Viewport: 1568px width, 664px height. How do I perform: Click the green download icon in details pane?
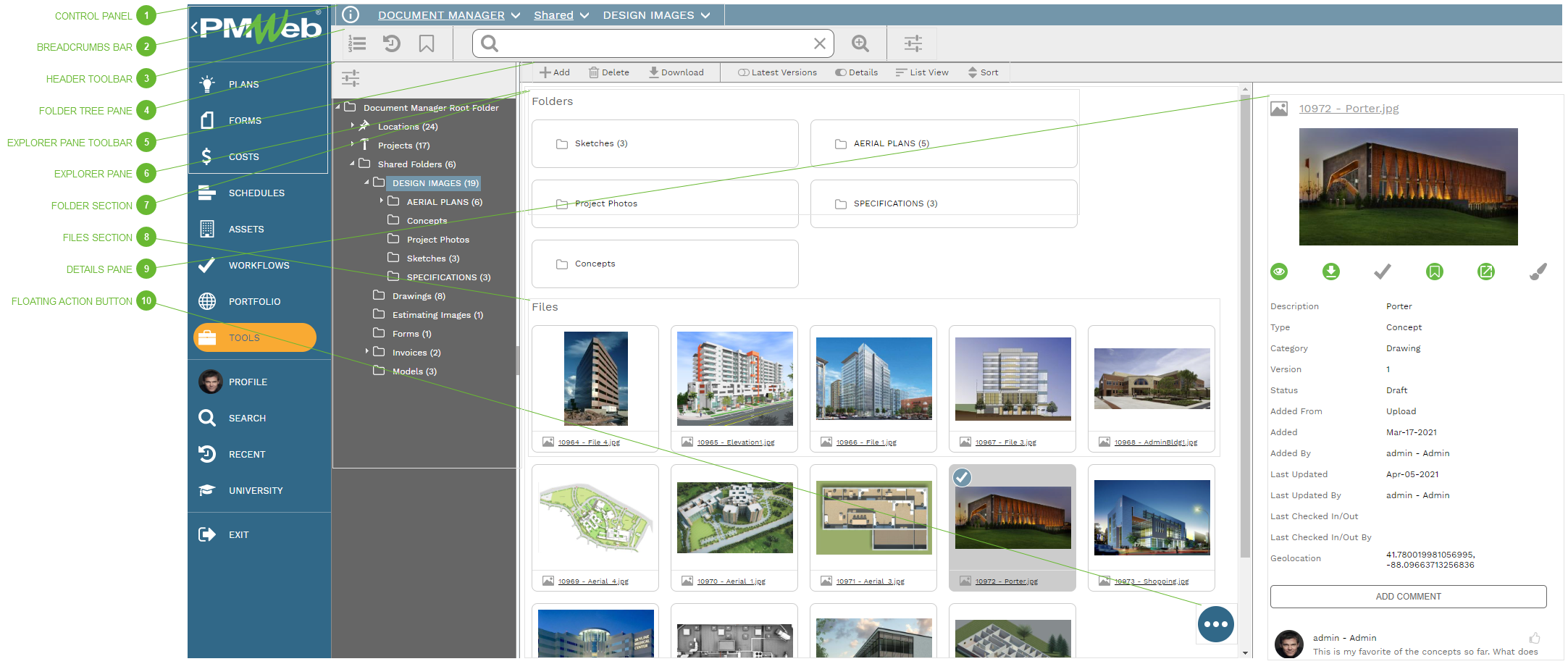click(x=1330, y=272)
